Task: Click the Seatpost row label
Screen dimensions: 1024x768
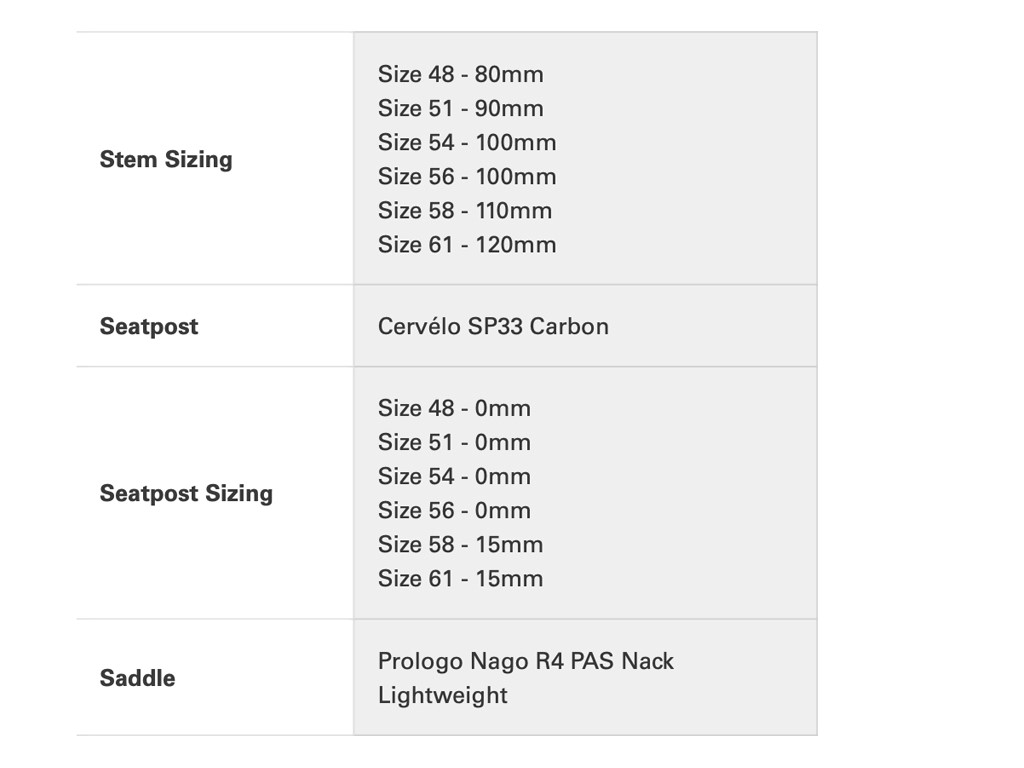Action: point(149,327)
